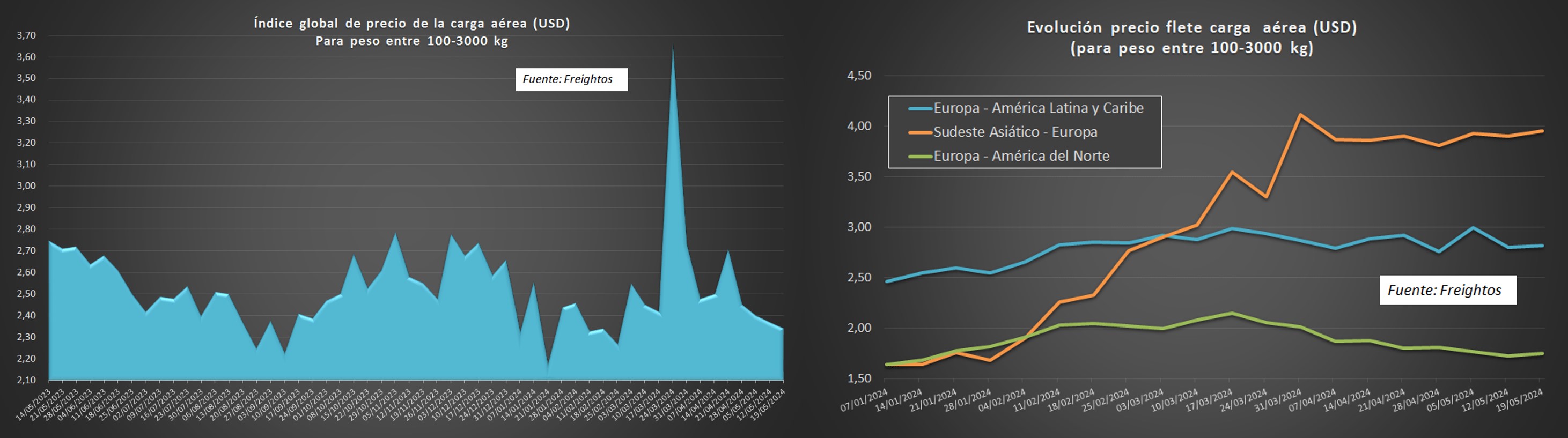Select the "Para peso entre 100-3000 kg" subtitle in the area chart
The width and height of the screenshot is (1568, 438).
pos(411,41)
